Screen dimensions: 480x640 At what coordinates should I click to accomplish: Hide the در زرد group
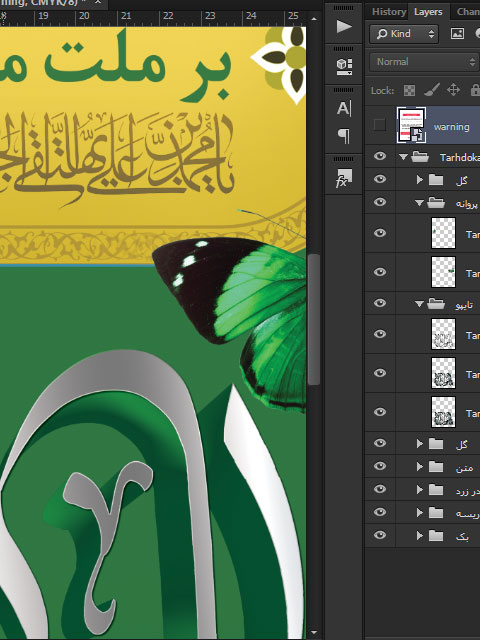click(x=380, y=489)
